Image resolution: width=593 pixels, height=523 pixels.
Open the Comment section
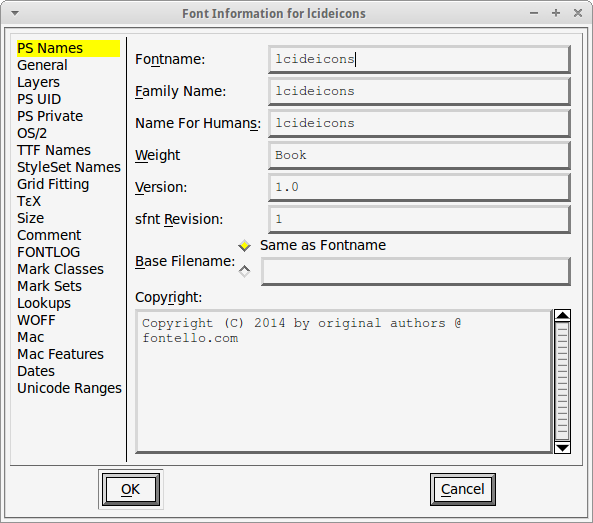49,236
